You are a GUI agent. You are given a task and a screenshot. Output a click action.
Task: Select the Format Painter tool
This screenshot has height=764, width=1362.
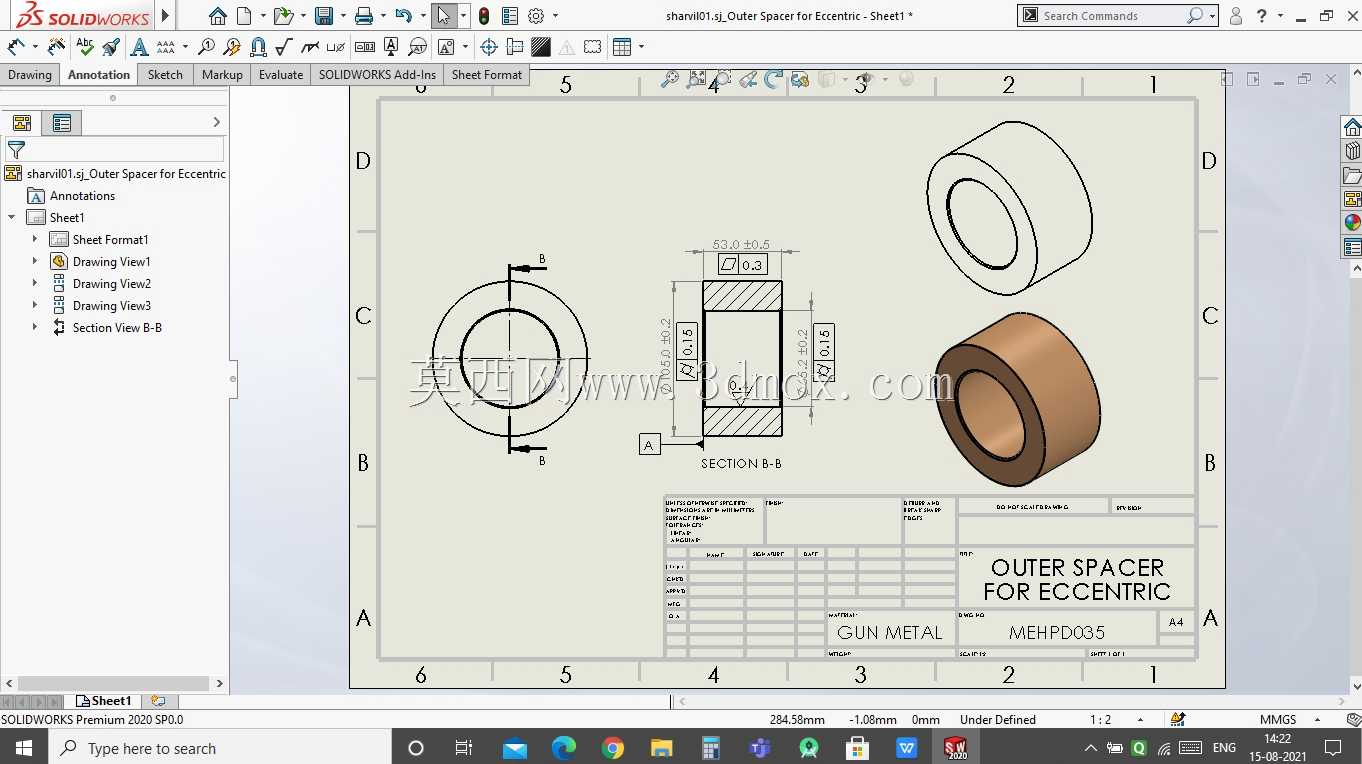pyautogui.click(x=111, y=46)
